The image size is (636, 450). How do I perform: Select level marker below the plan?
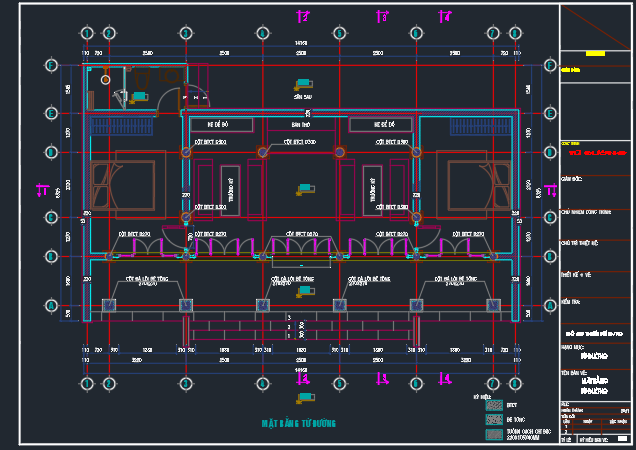coord(305,398)
